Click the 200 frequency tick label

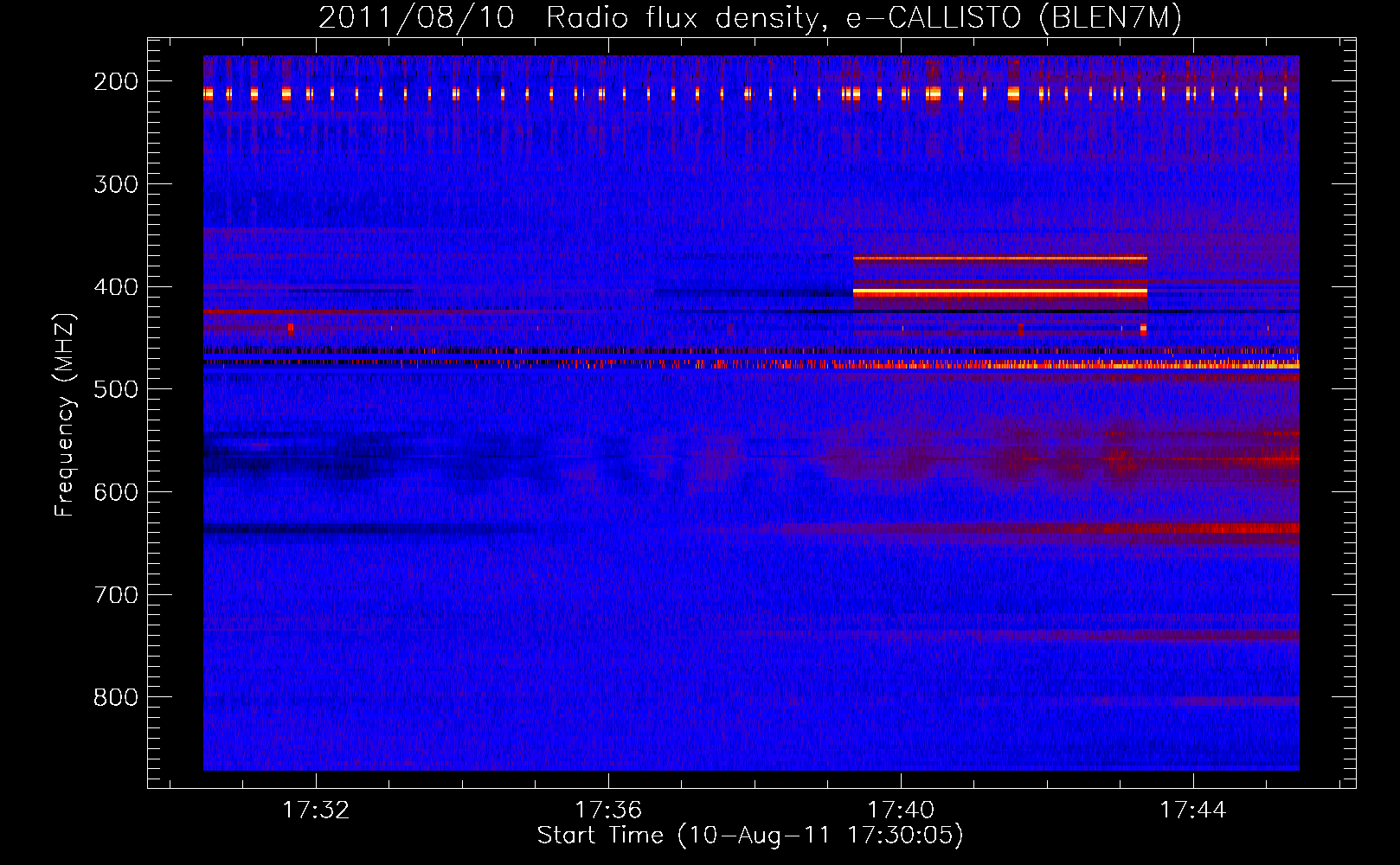tap(116, 81)
